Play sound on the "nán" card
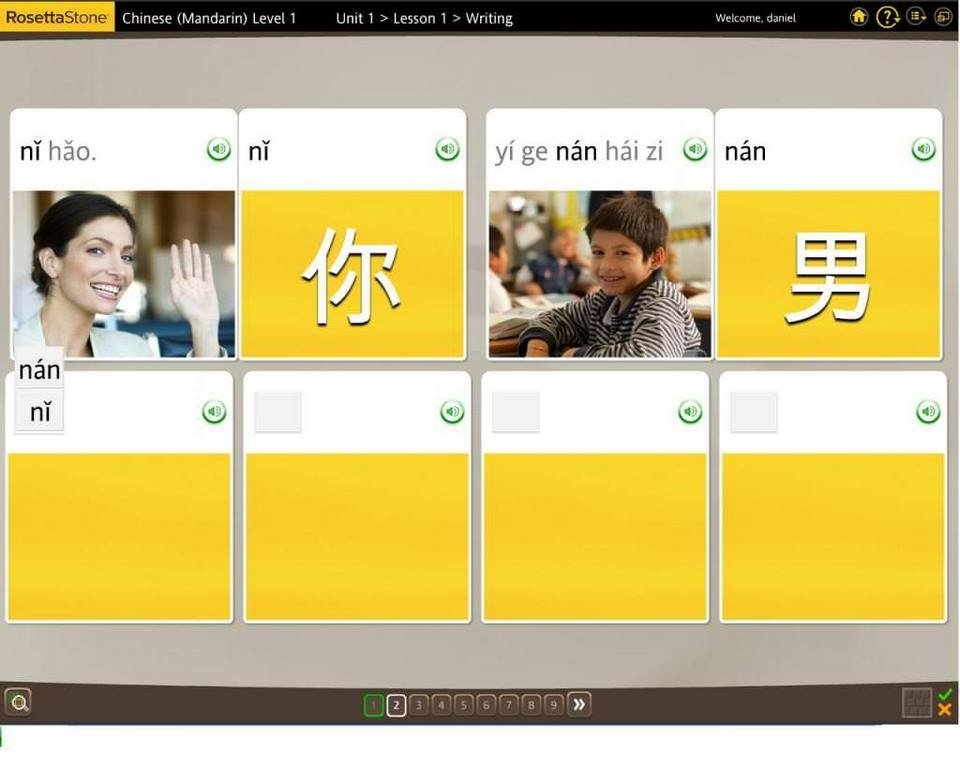Image resolution: width=960 pixels, height=768 pixels. 923,148
